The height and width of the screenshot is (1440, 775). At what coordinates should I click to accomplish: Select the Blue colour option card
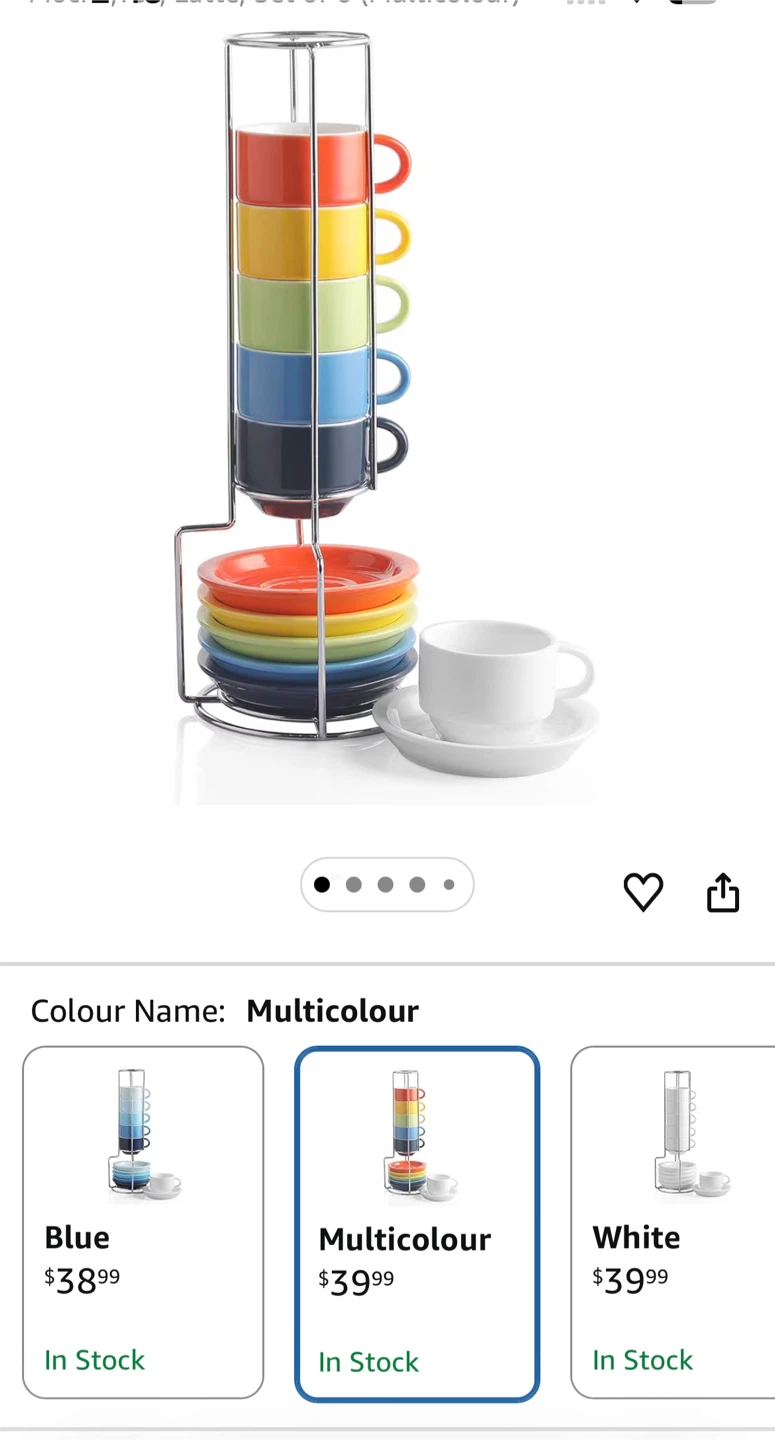143,1222
